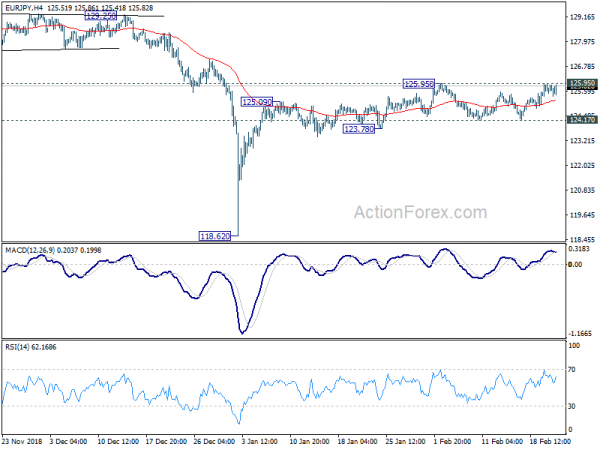Click the 129.250 price label

(x=101, y=16)
